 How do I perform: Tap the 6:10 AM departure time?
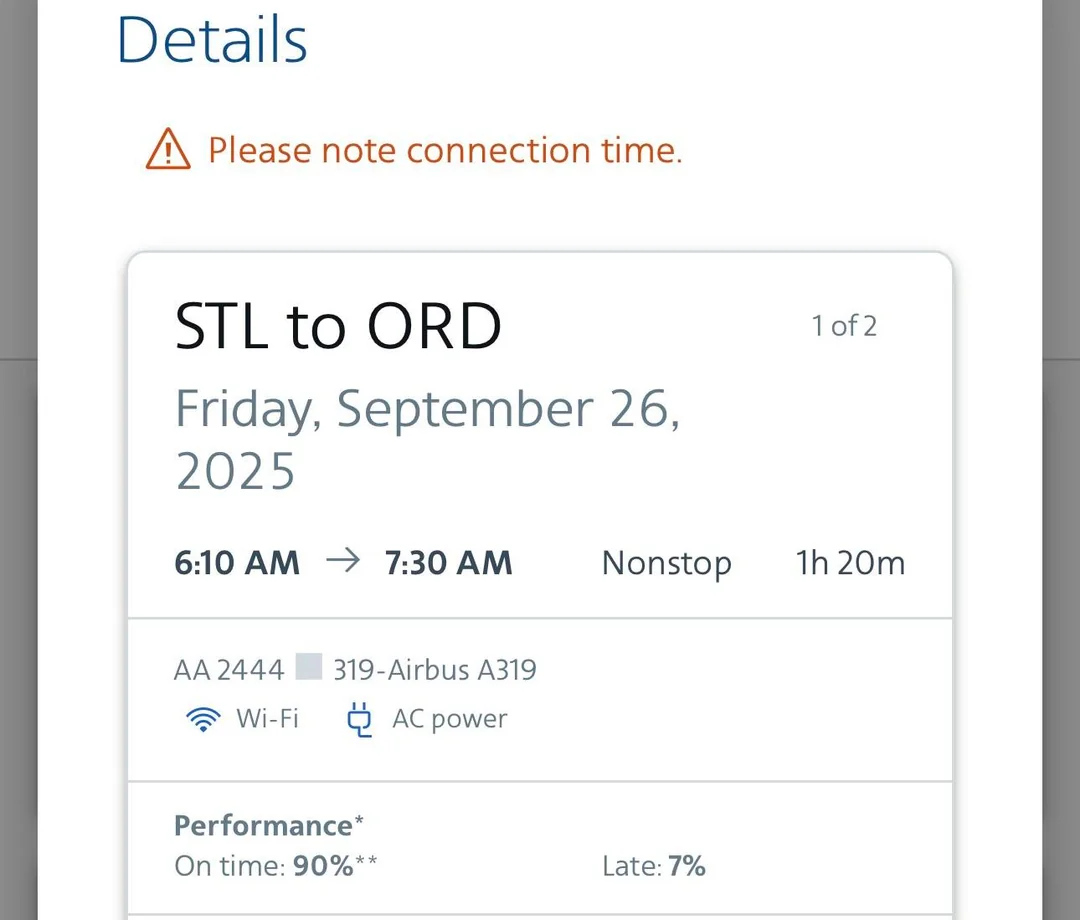[x=237, y=563]
